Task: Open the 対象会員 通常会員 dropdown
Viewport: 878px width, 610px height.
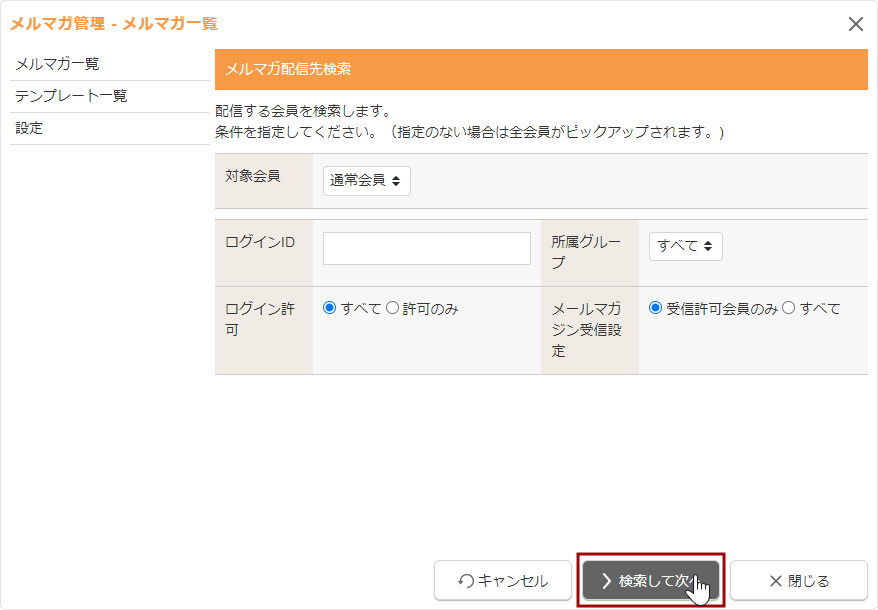Action: [366, 181]
